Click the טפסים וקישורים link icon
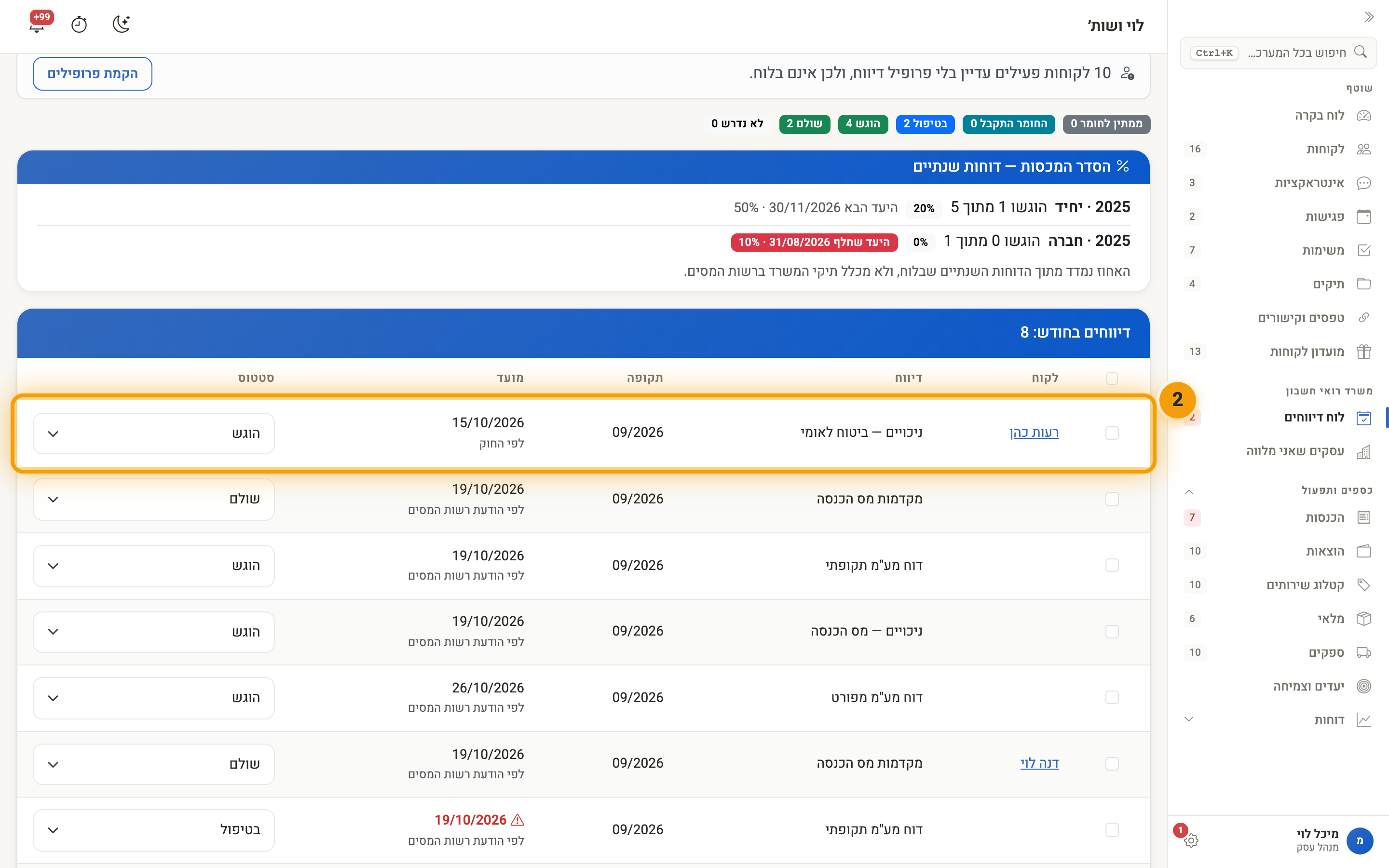1389x868 pixels. [x=1363, y=317]
